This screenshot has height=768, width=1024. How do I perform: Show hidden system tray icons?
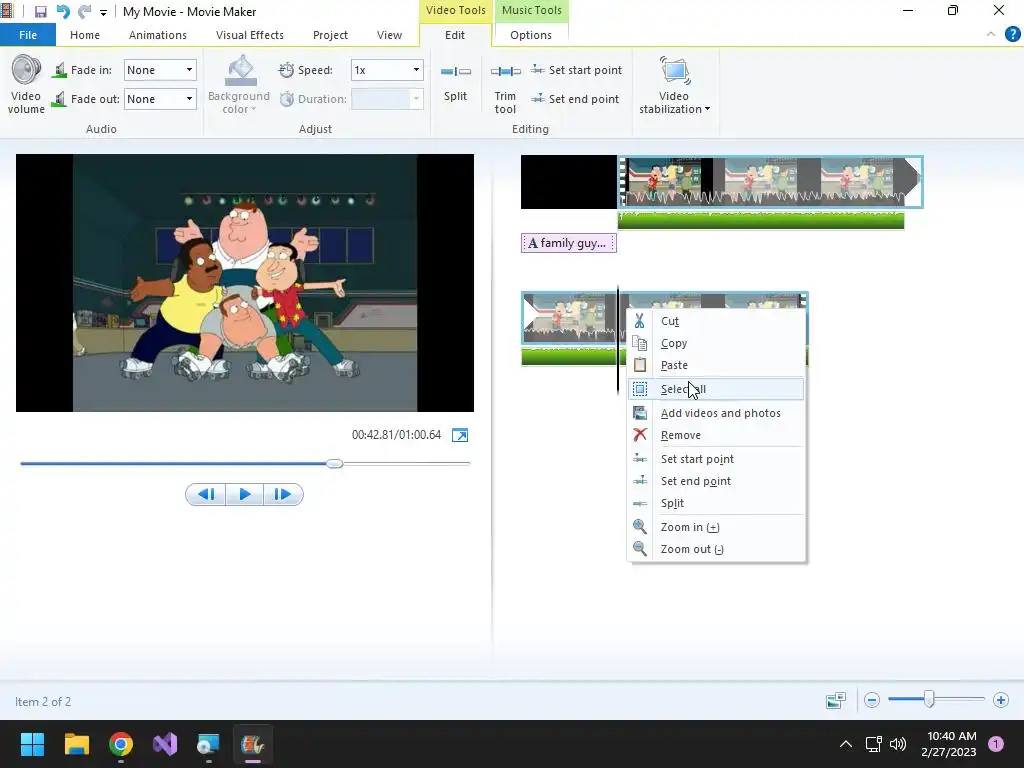[845, 744]
